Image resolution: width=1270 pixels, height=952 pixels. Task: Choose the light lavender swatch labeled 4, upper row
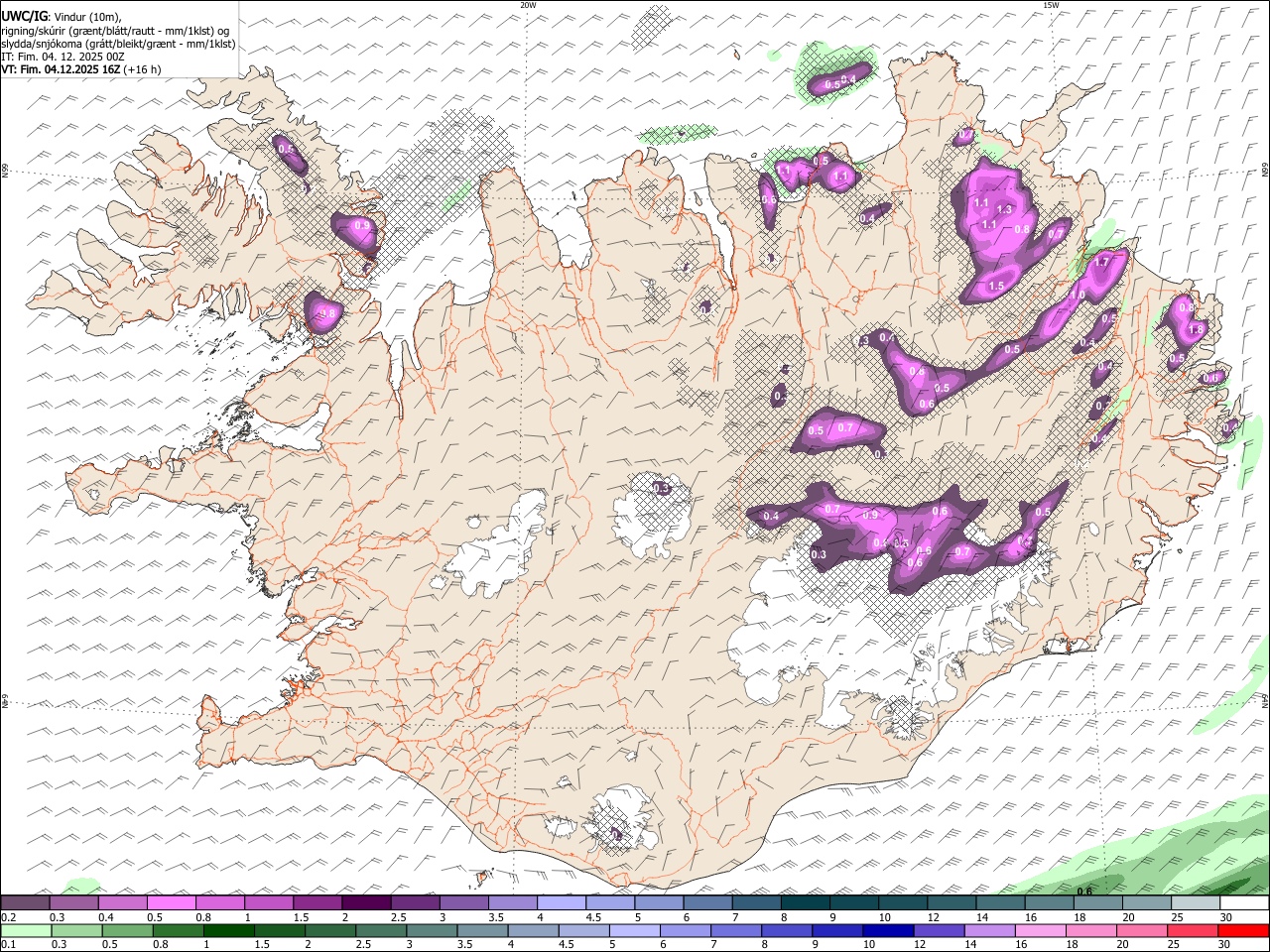tap(560, 902)
